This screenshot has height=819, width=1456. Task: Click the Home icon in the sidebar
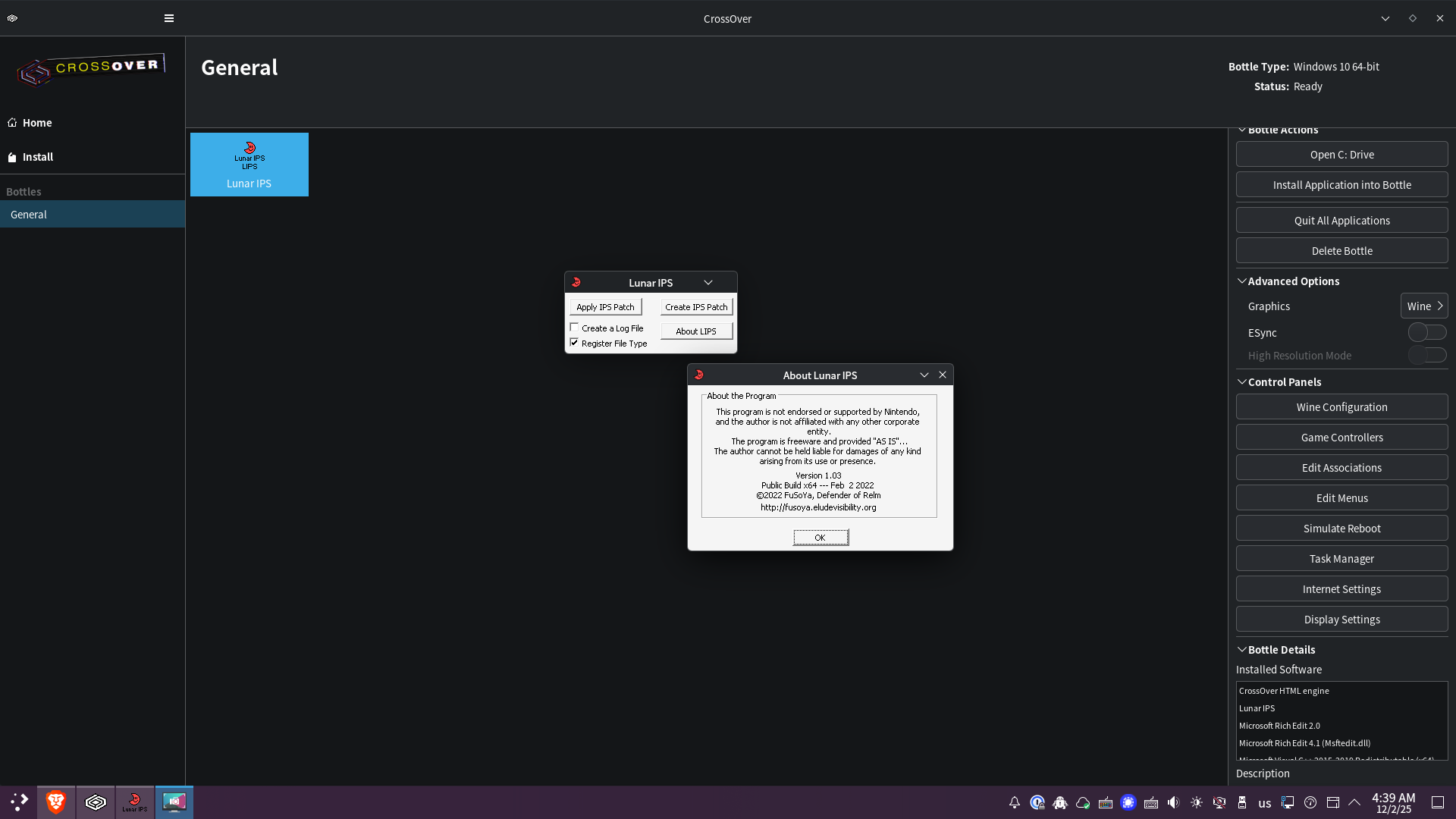(x=12, y=122)
